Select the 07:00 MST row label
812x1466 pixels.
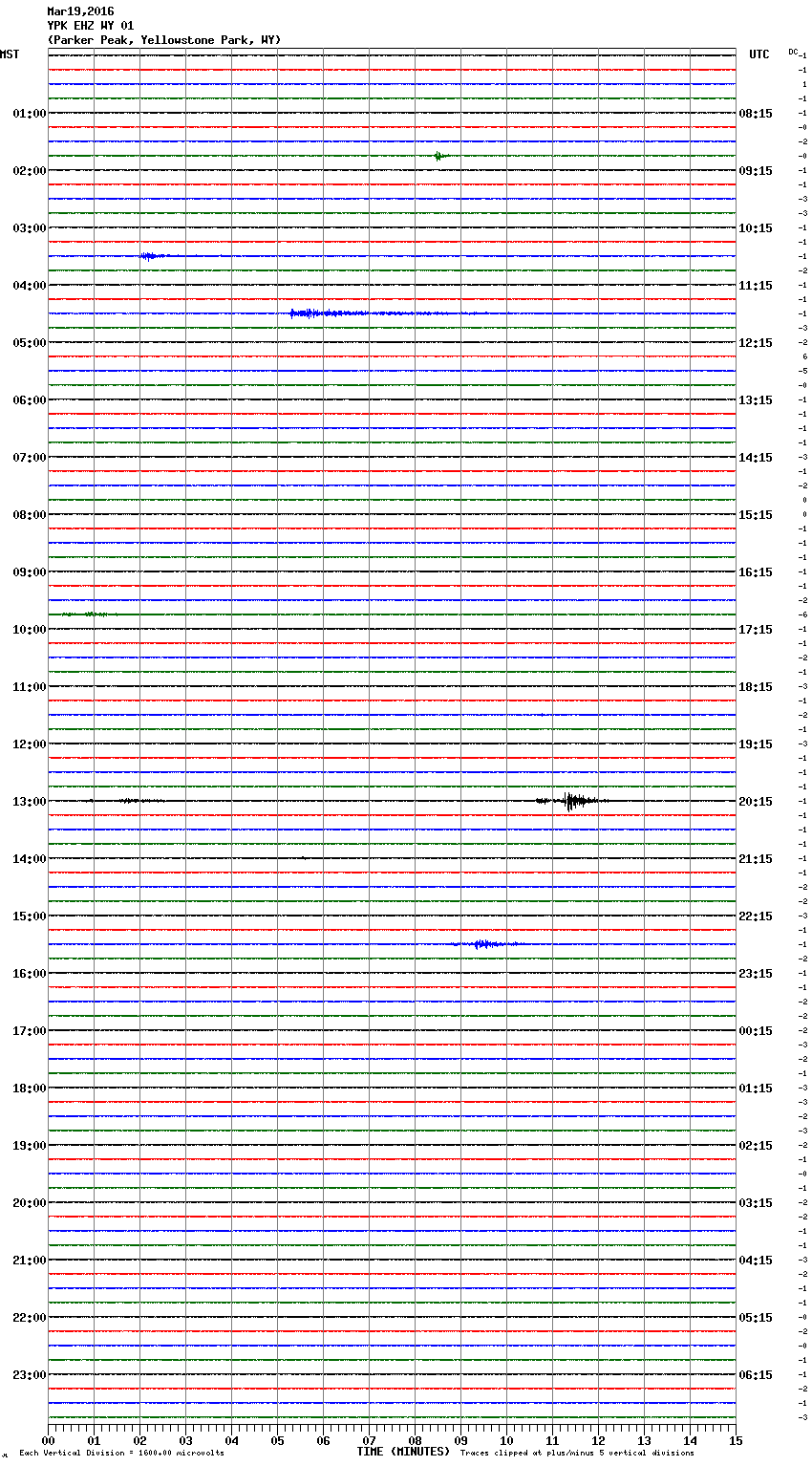(x=30, y=458)
